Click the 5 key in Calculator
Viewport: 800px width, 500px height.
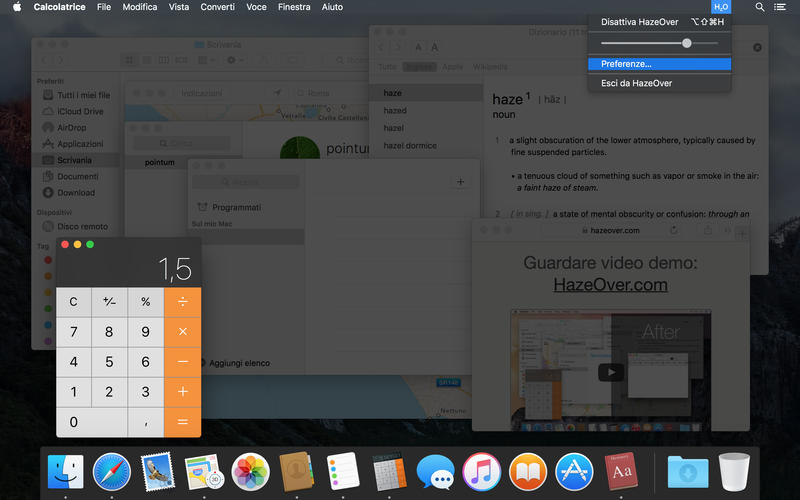(x=109, y=362)
